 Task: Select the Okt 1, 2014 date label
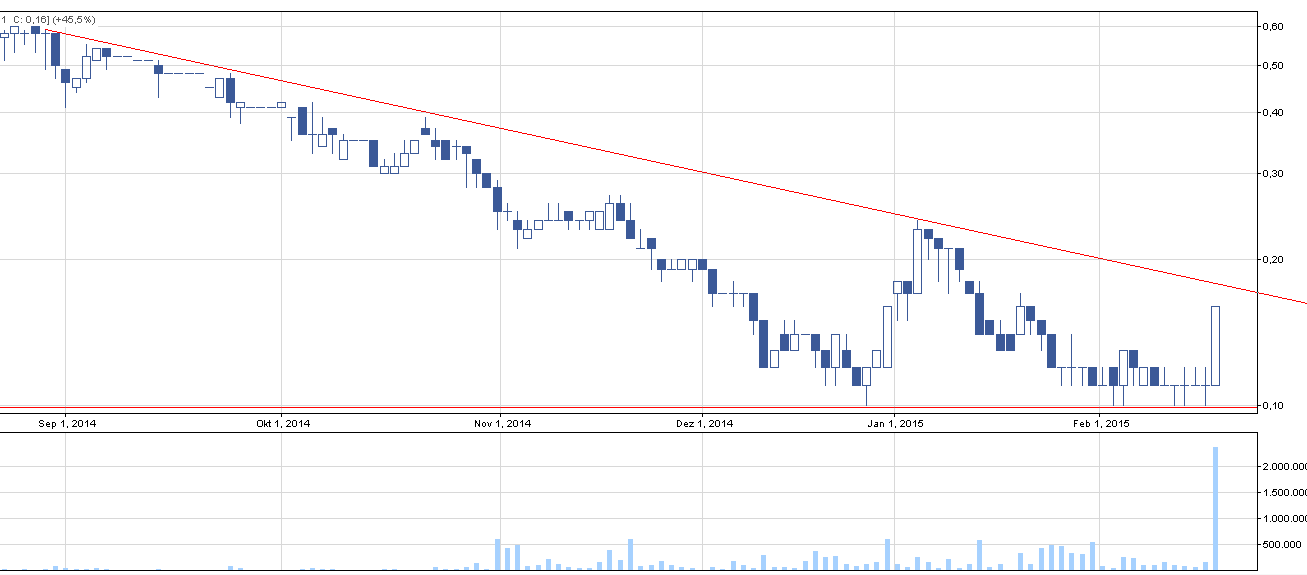click(284, 424)
